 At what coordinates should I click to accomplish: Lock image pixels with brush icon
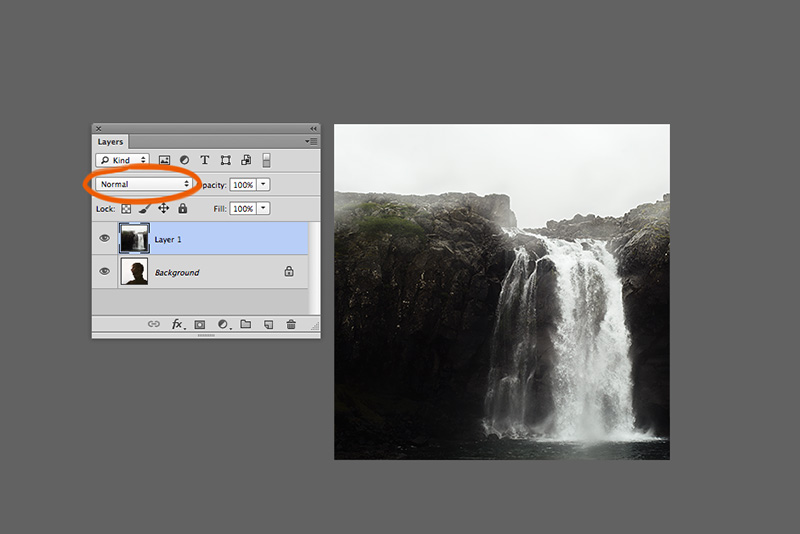(x=144, y=209)
